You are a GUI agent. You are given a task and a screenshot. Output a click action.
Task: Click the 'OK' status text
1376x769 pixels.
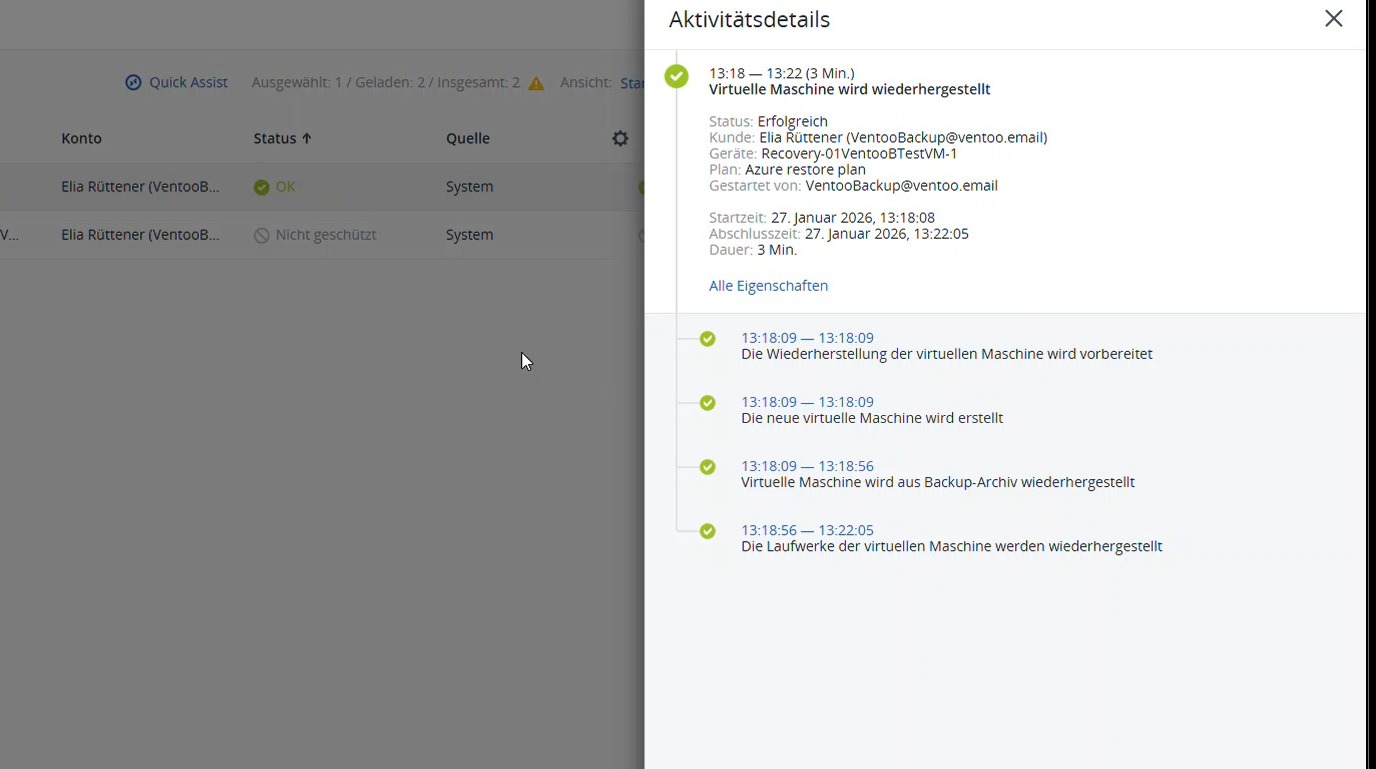pos(285,187)
